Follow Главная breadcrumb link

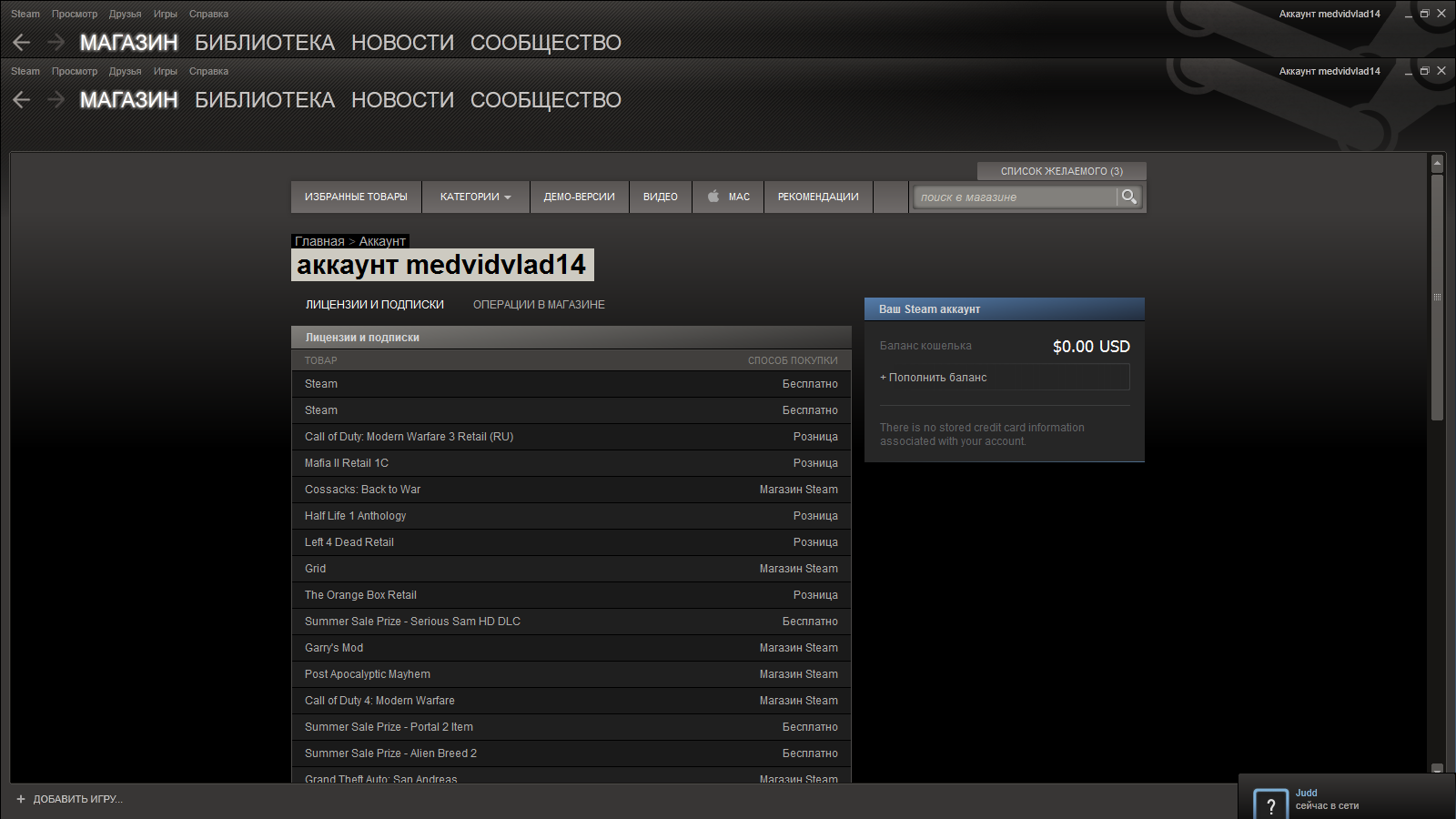click(x=319, y=241)
